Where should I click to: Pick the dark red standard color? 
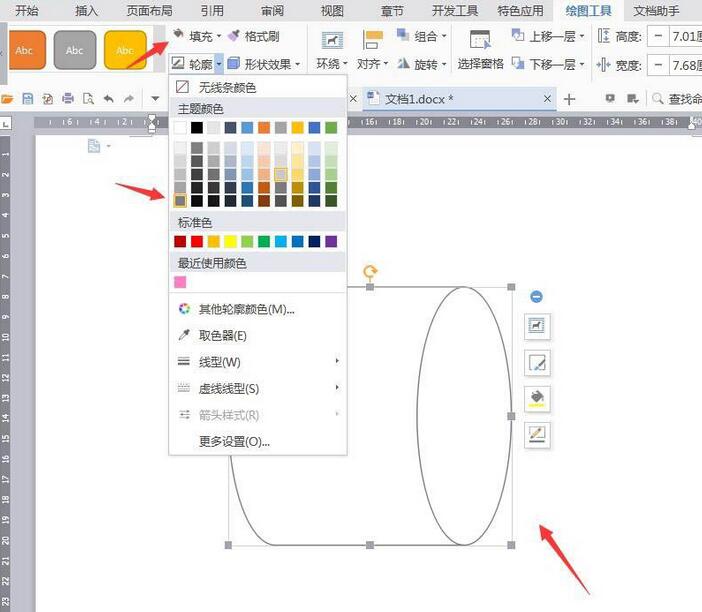click(x=180, y=242)
